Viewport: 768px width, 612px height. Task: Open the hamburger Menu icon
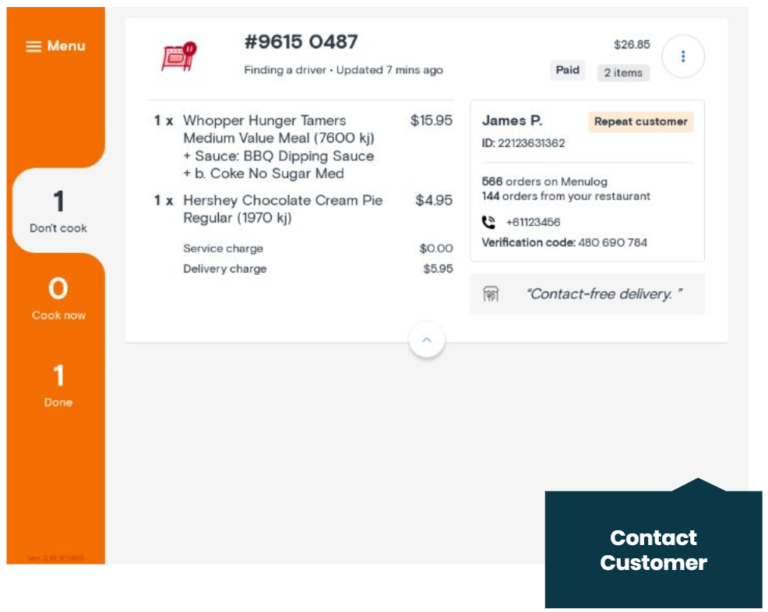34,46
